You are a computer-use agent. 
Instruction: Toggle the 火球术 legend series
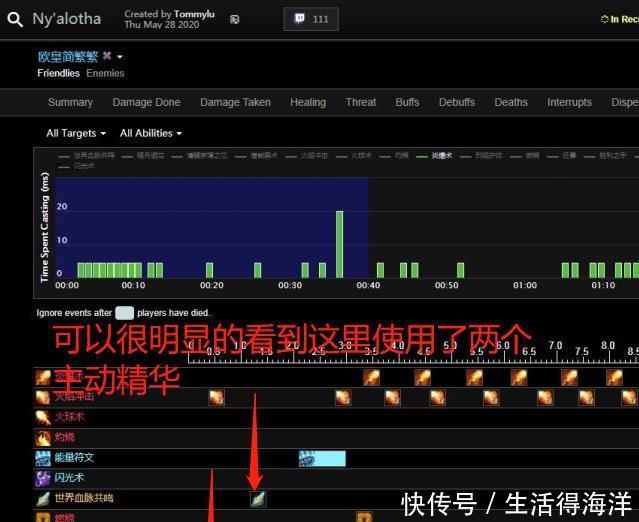click(x=354, y=156)
